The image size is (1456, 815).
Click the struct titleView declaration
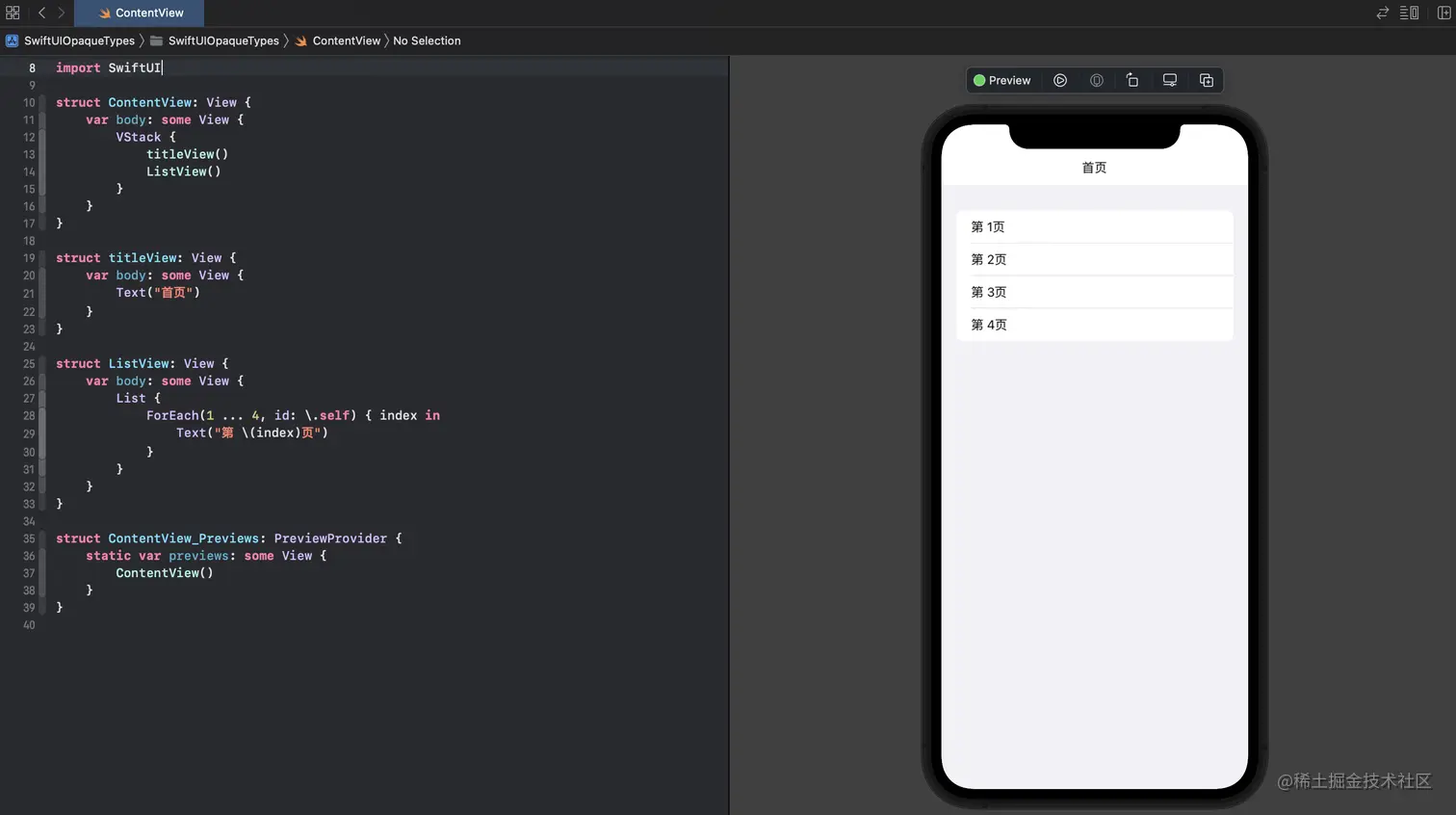[x=145, y=258]
